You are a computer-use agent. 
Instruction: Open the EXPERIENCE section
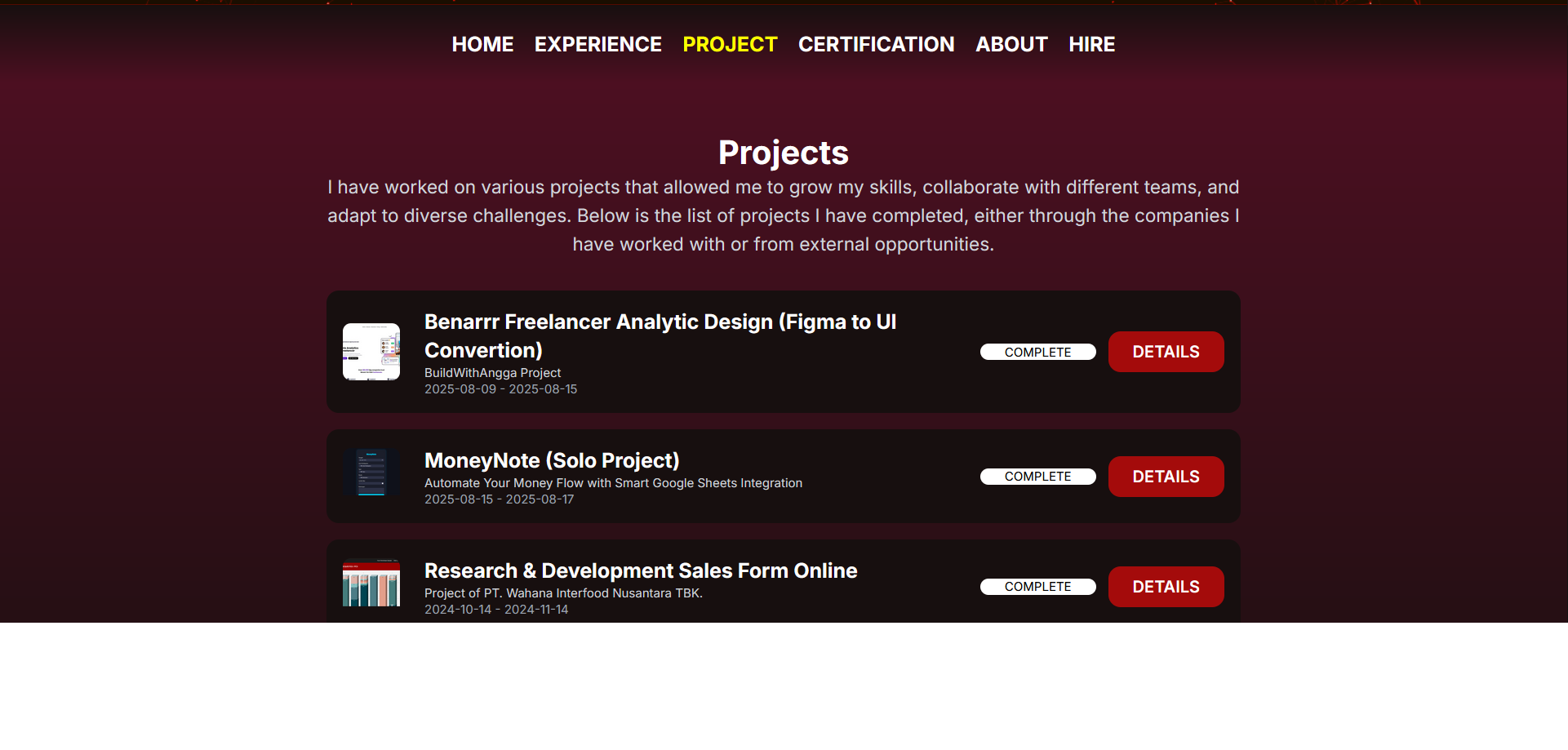(x=597, y=44)
